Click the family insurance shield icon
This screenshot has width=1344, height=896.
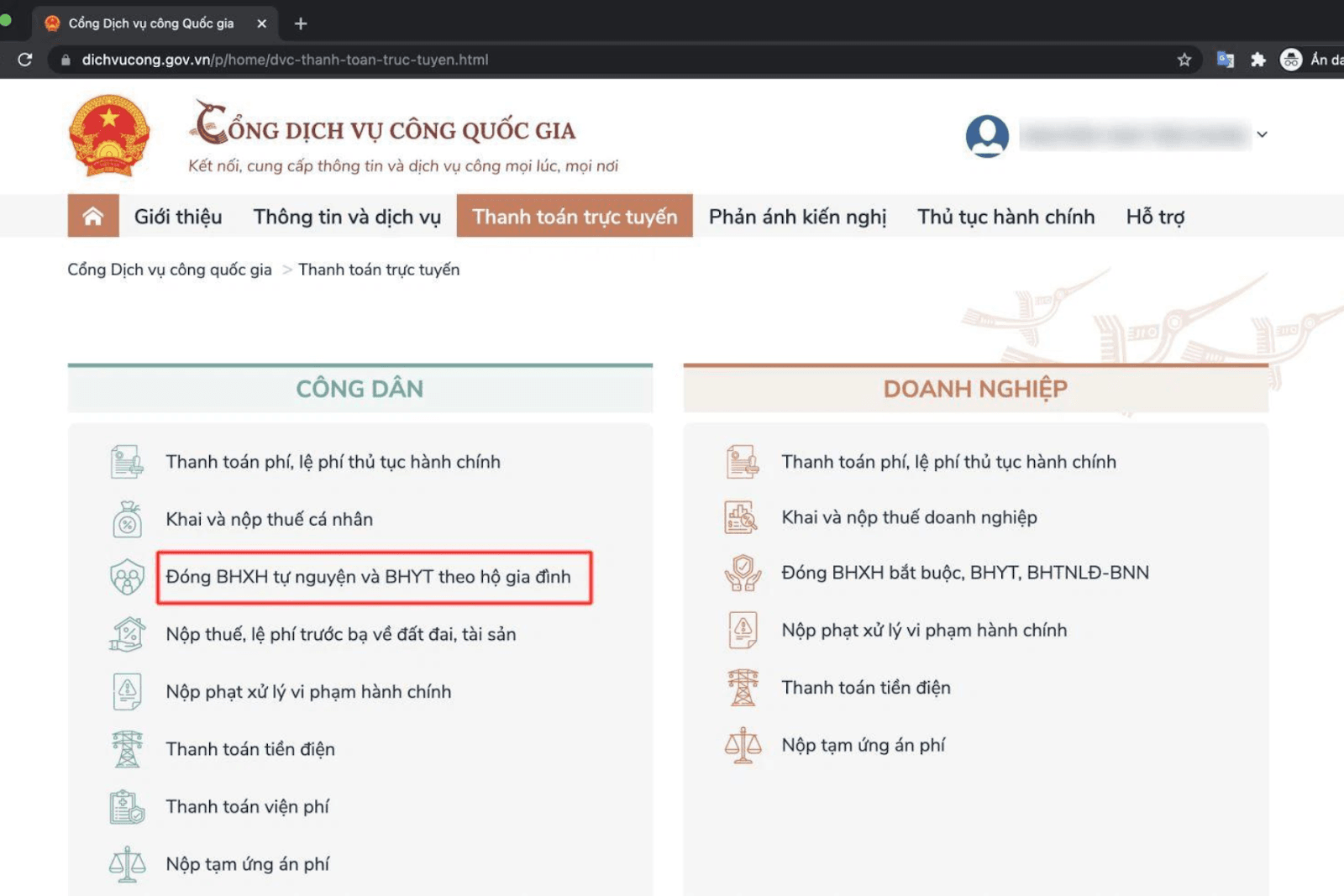pyautogui.click(x=127, y=577)
